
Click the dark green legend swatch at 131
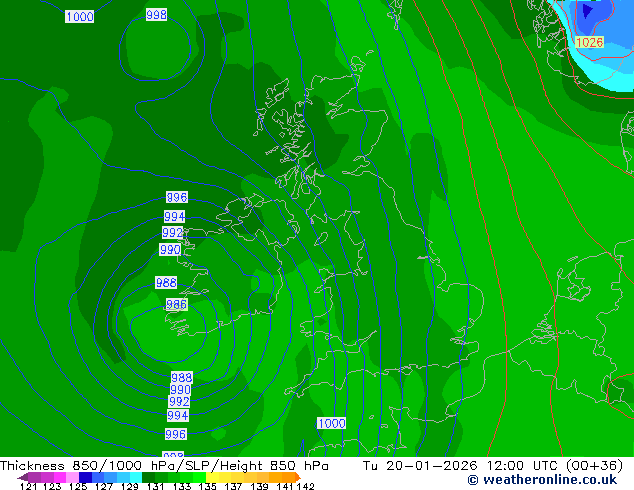click(x=148, y=477)
